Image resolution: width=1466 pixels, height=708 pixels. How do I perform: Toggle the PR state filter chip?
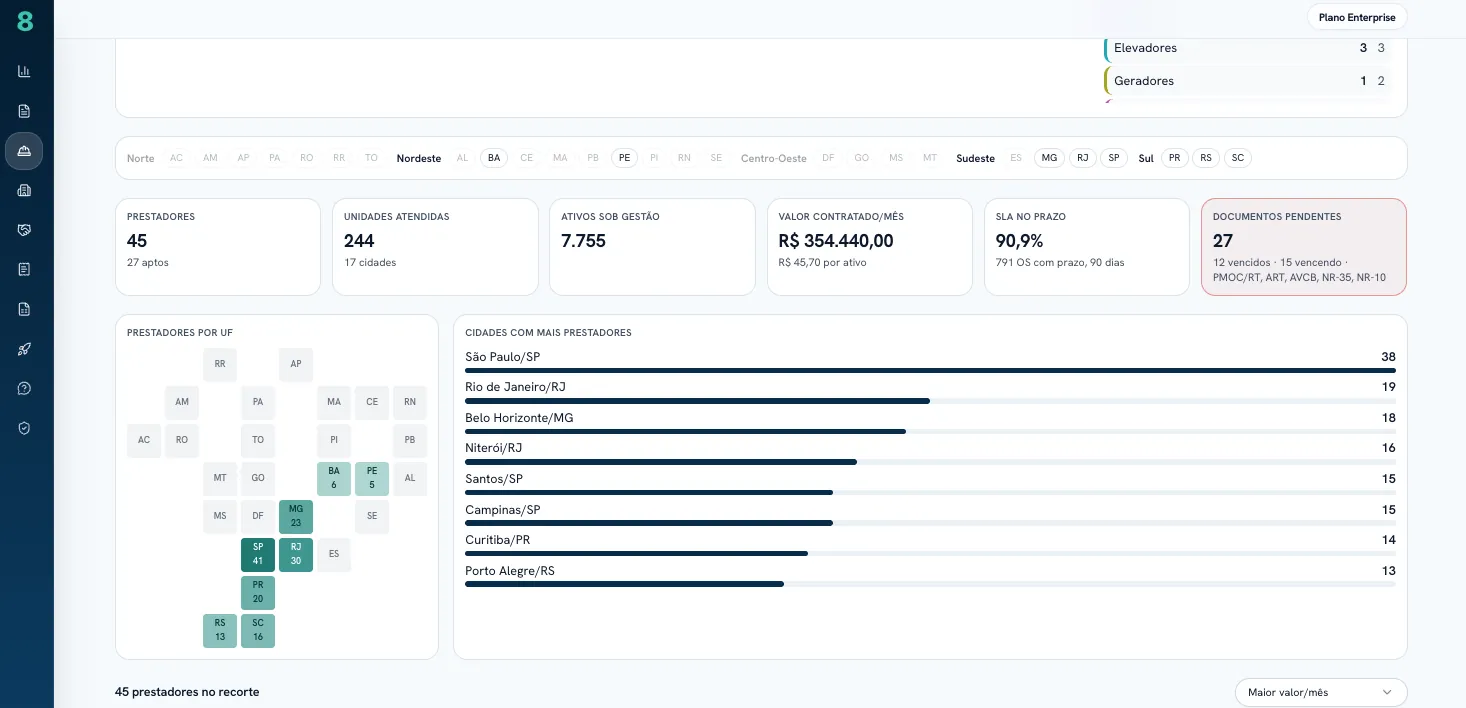tap(1174, 158)
